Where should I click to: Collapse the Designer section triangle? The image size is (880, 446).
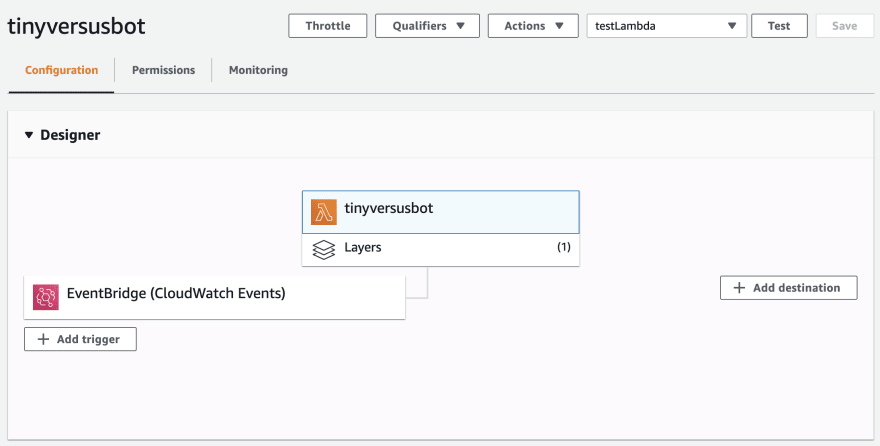point(29,135)
